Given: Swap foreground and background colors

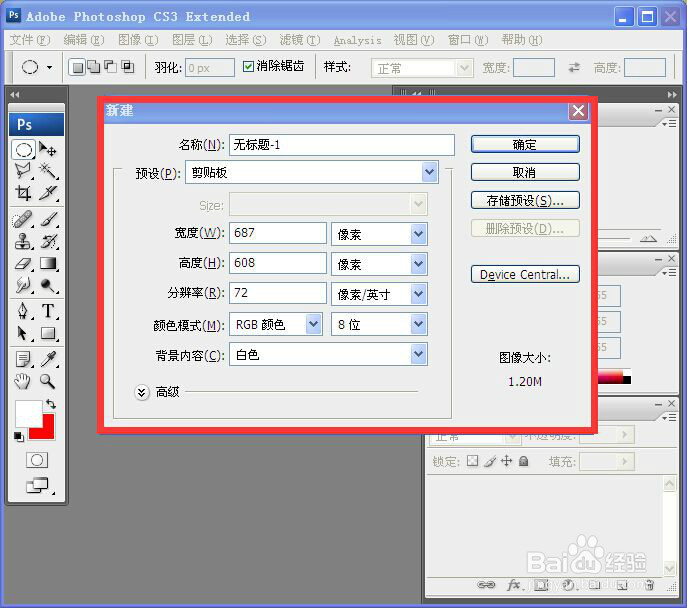Looking at the screenshot, I should click(51, 403).
